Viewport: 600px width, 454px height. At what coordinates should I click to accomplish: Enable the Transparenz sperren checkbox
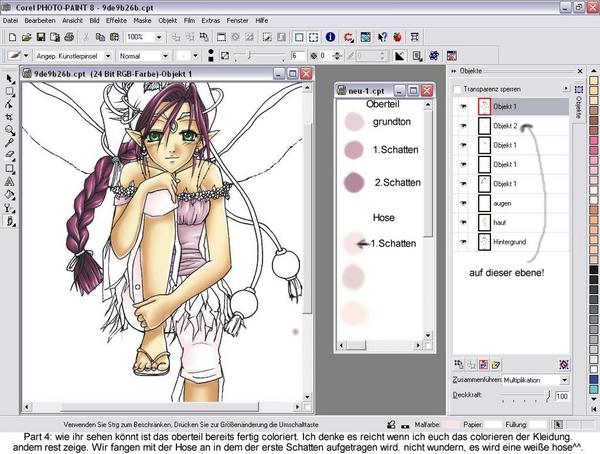pyautogui.click(x=457, y=89)
